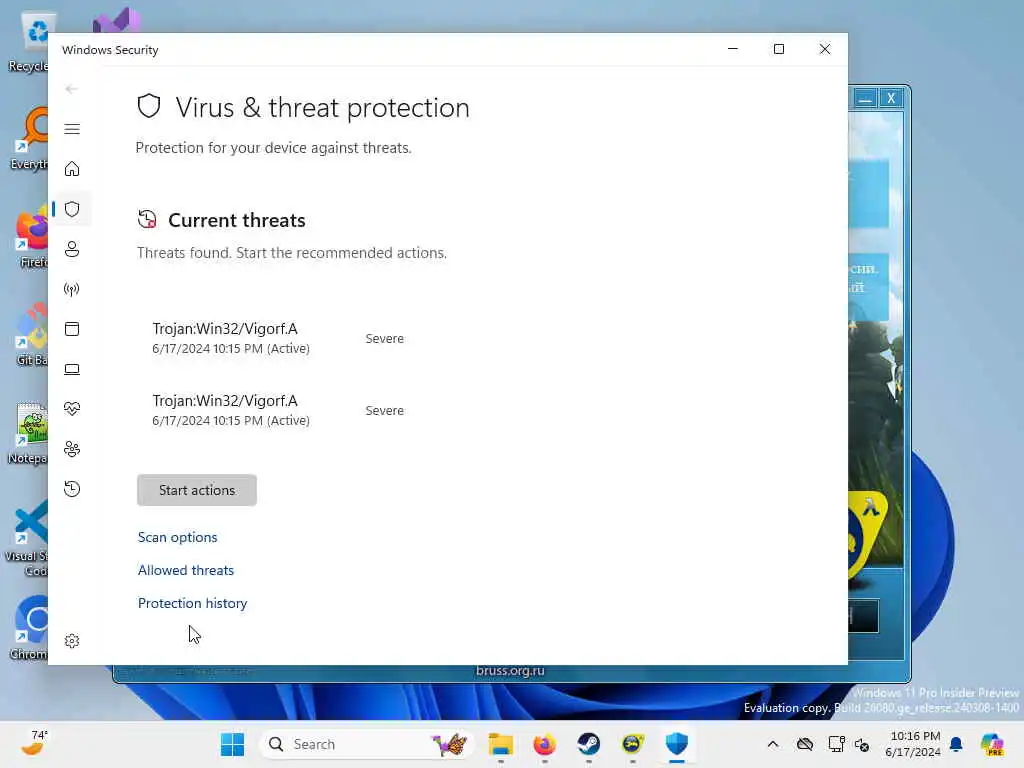Open the clock and date panel
1024x768 pixels.
[x=913, y=744]
